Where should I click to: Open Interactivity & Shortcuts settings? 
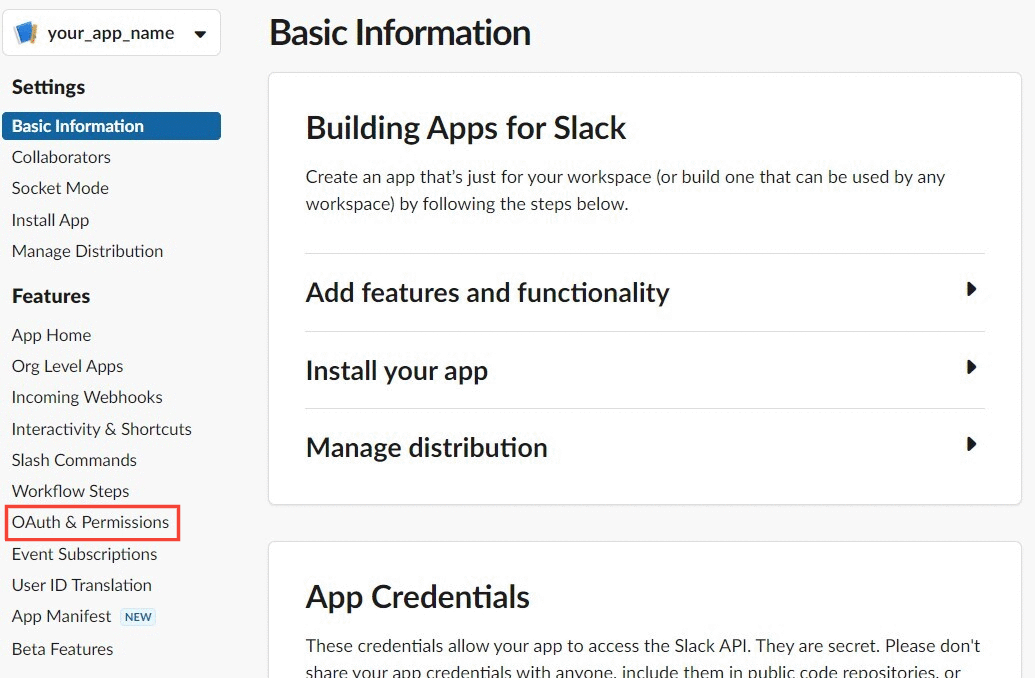[101, 429]
